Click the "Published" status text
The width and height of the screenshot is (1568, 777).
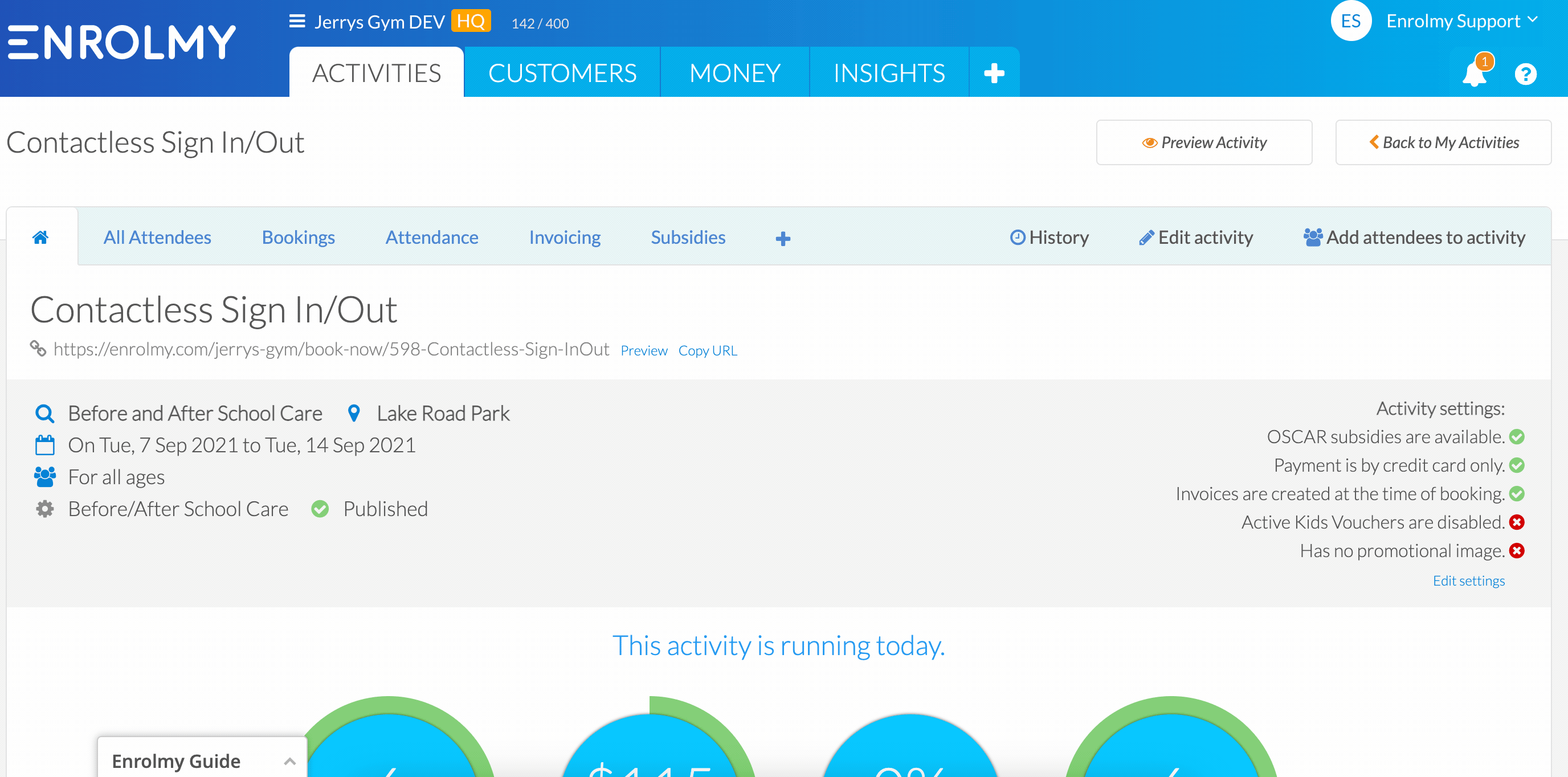[385, 509]
